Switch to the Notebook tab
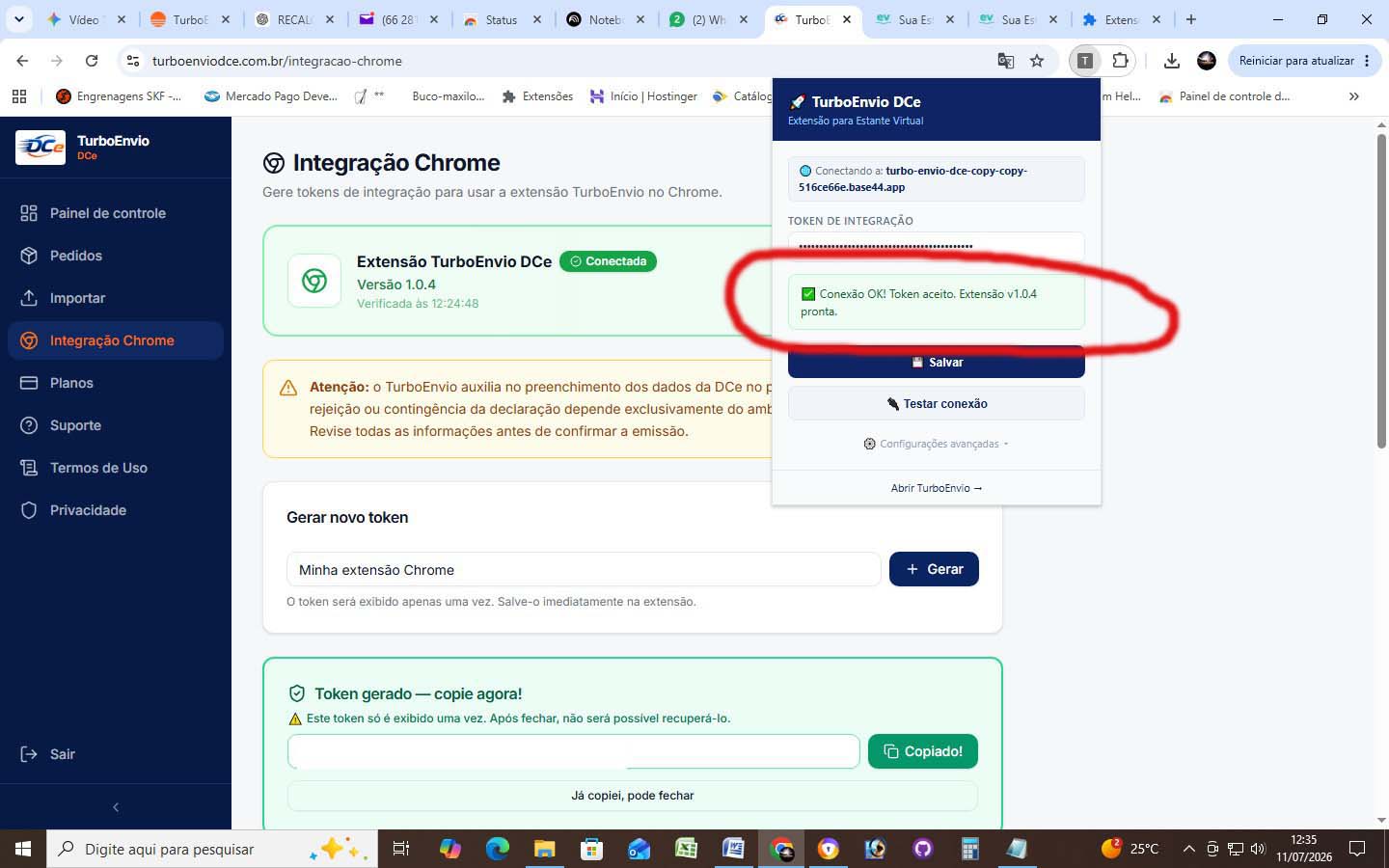1389x868 pixels. 605,19
